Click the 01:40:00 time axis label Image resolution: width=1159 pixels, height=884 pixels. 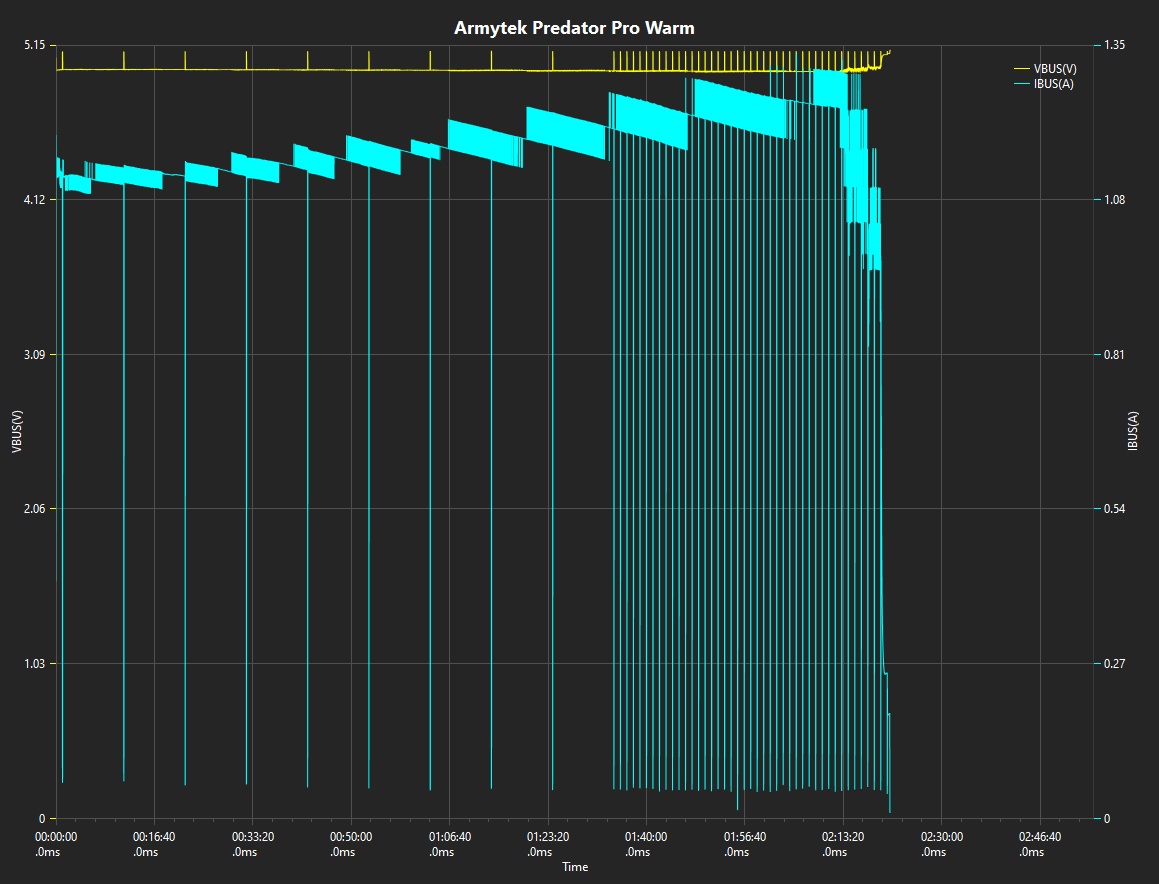click(x=646, y=844)
